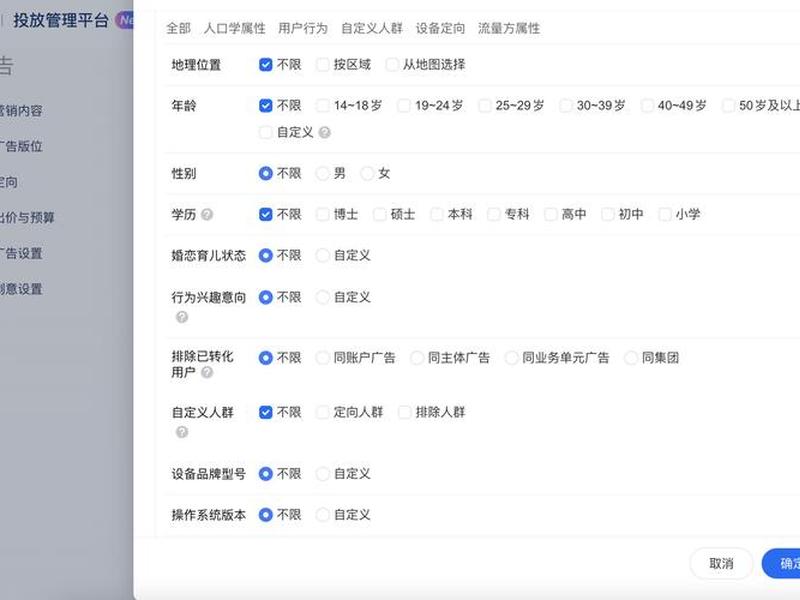Viewport: 800px width, 600px height.
Task: Open the 流量方属性 tab
Action: [x=509, y=28]
